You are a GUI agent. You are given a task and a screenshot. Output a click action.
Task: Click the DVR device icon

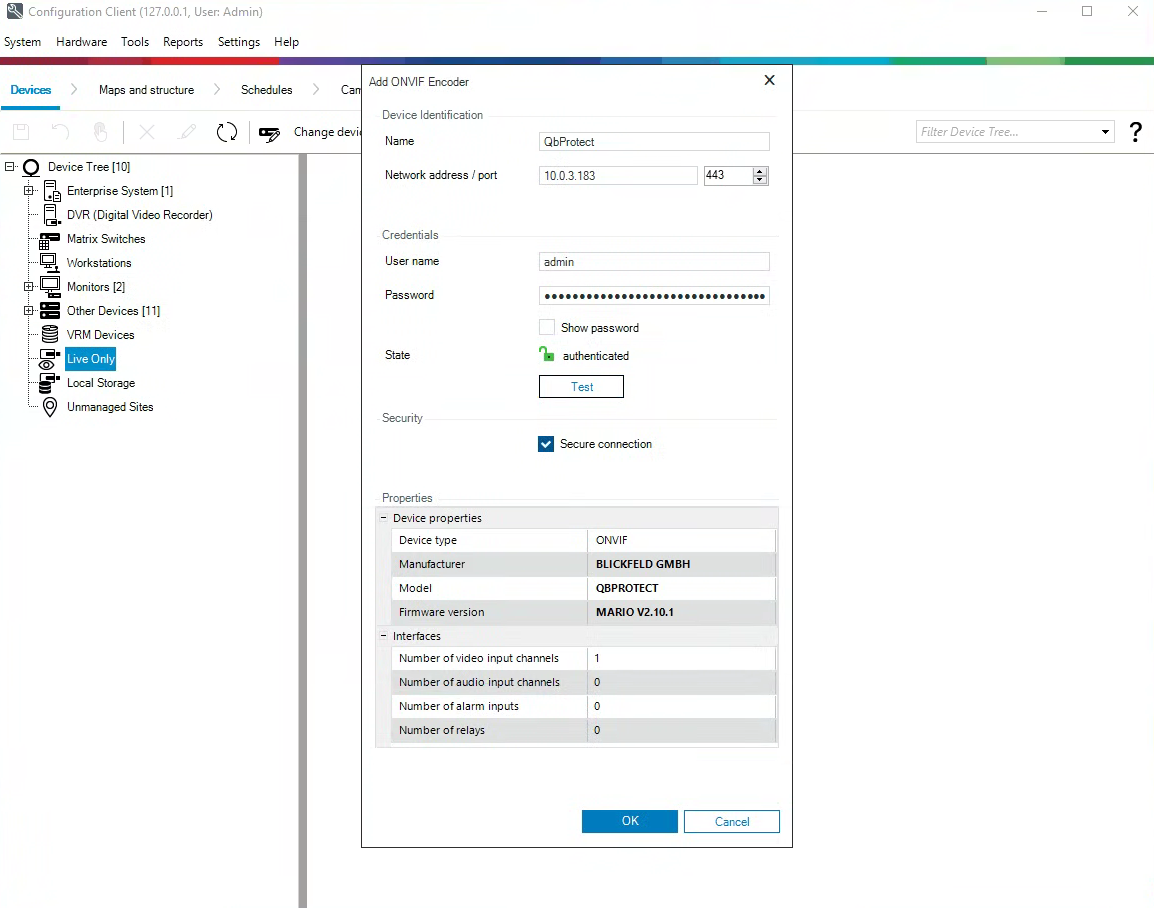point(49,215)
